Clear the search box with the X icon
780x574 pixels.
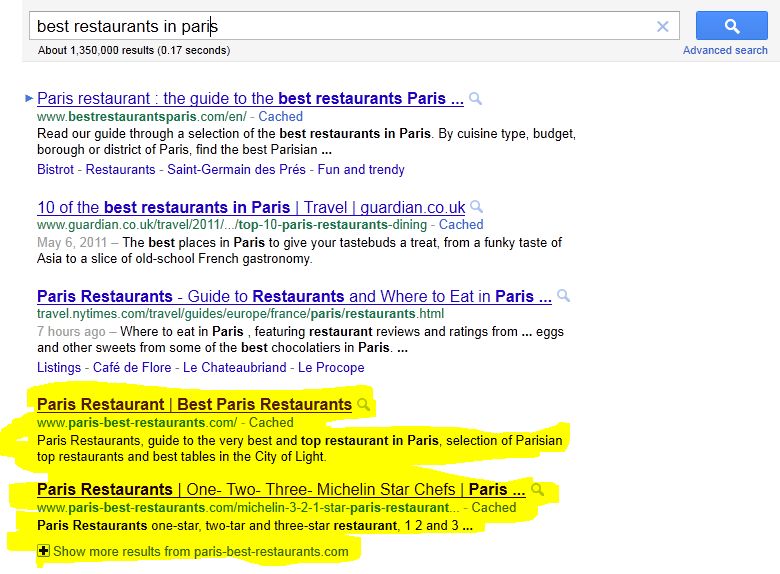663,26
